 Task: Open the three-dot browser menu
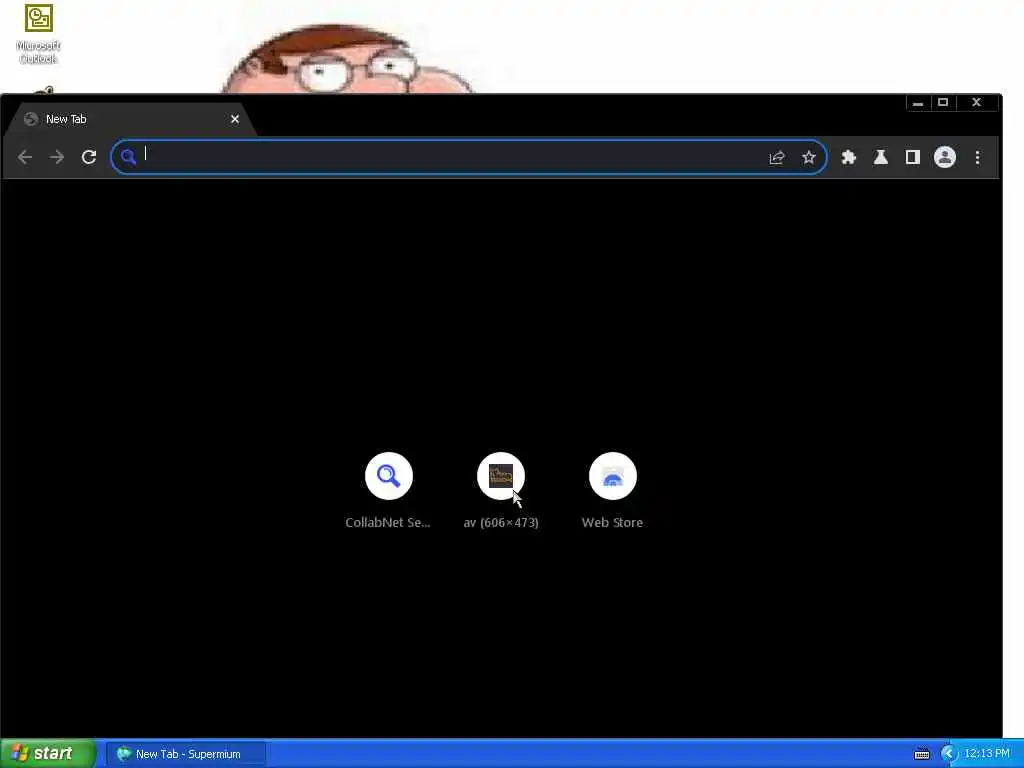tap(977, 157)
